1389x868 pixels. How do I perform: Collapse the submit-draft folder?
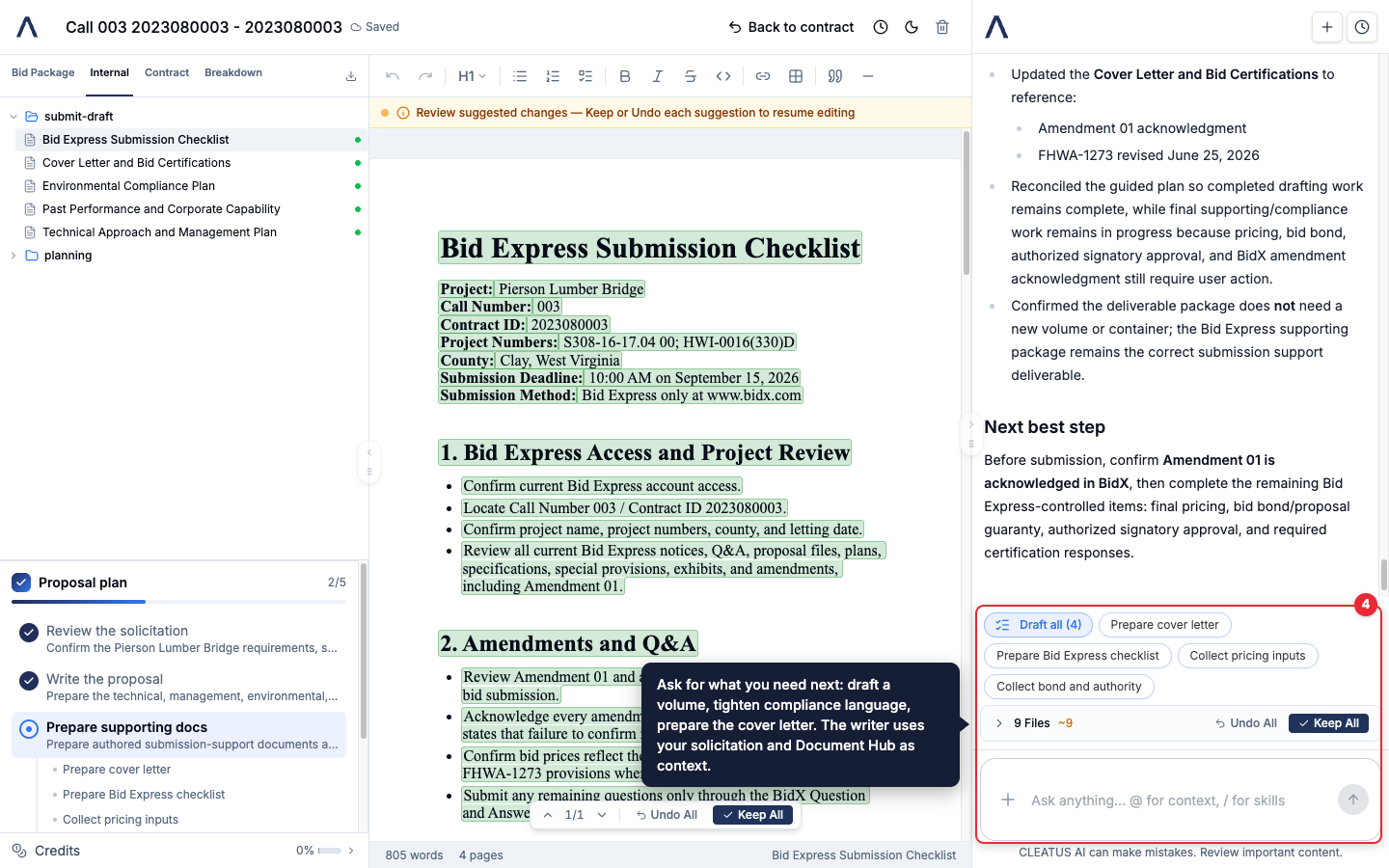[14, 117]
